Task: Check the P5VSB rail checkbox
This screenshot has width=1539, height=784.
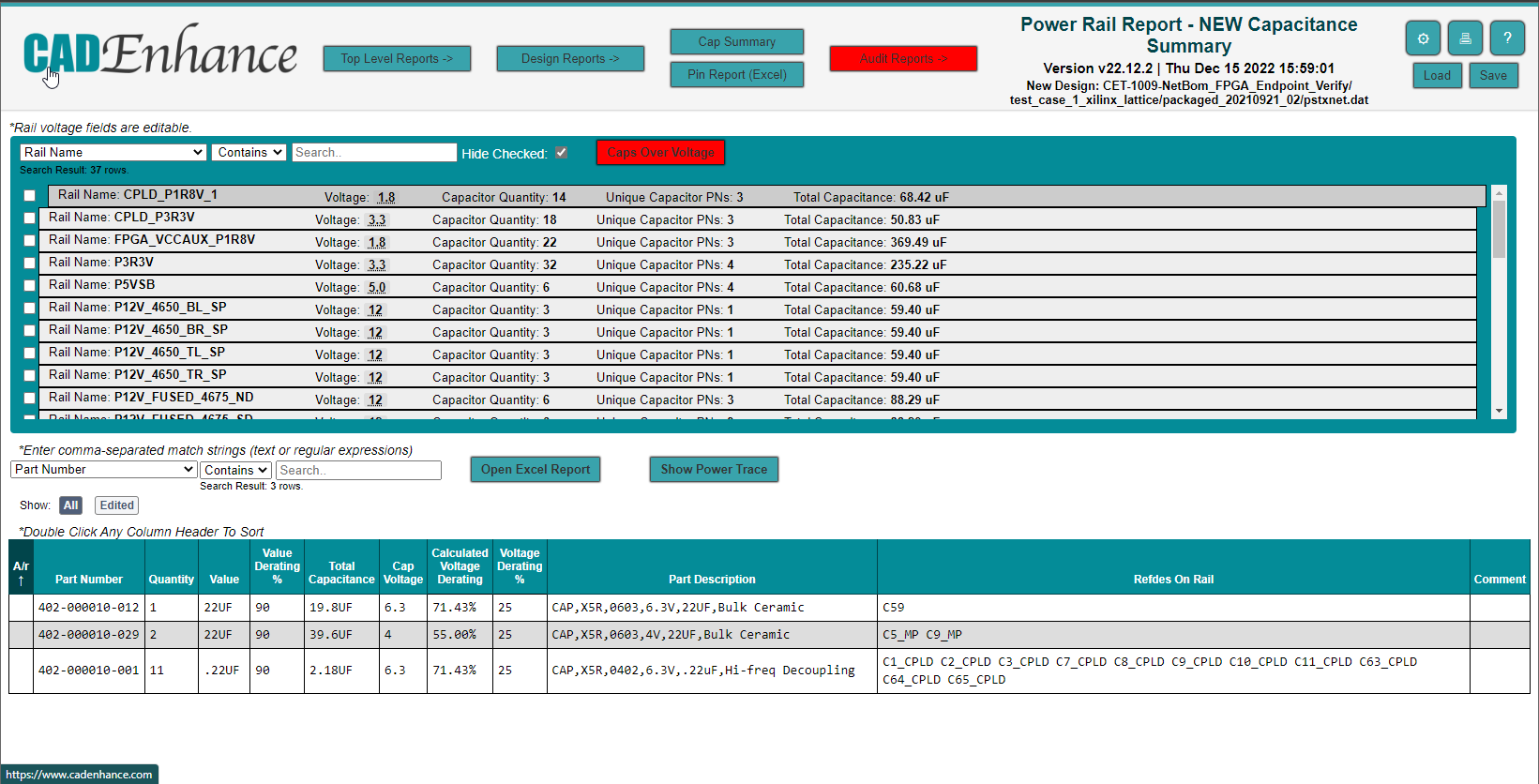Action: (30, 286)
